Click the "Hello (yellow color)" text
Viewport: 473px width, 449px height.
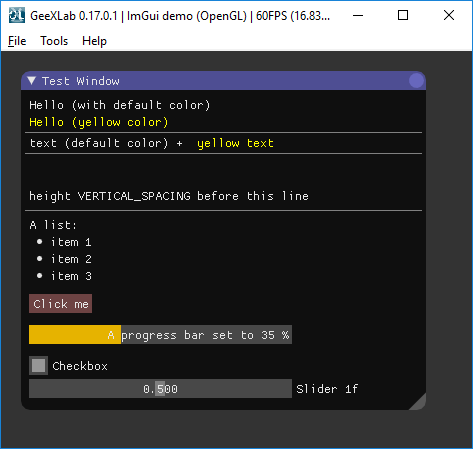[x=99, y=122]
